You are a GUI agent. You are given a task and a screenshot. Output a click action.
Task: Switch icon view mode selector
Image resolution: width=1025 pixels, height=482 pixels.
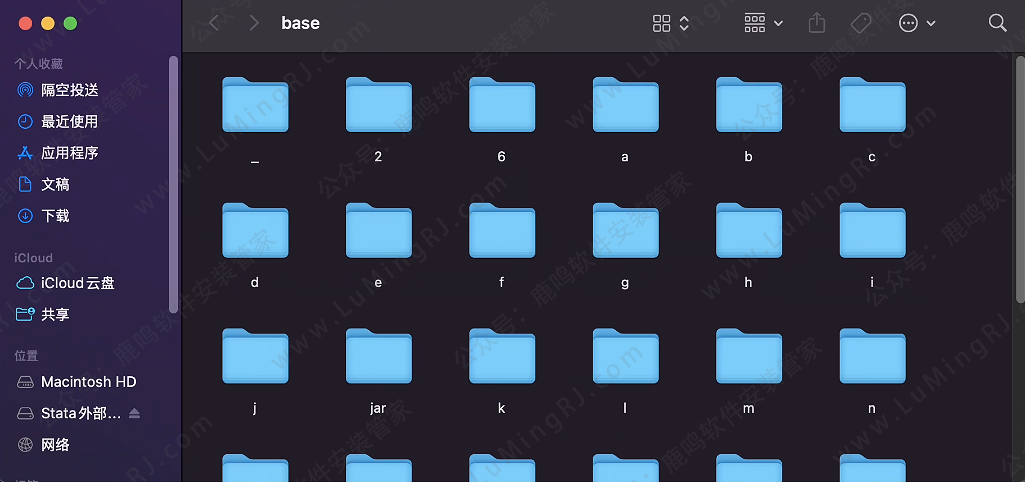[x=670, y=23]
